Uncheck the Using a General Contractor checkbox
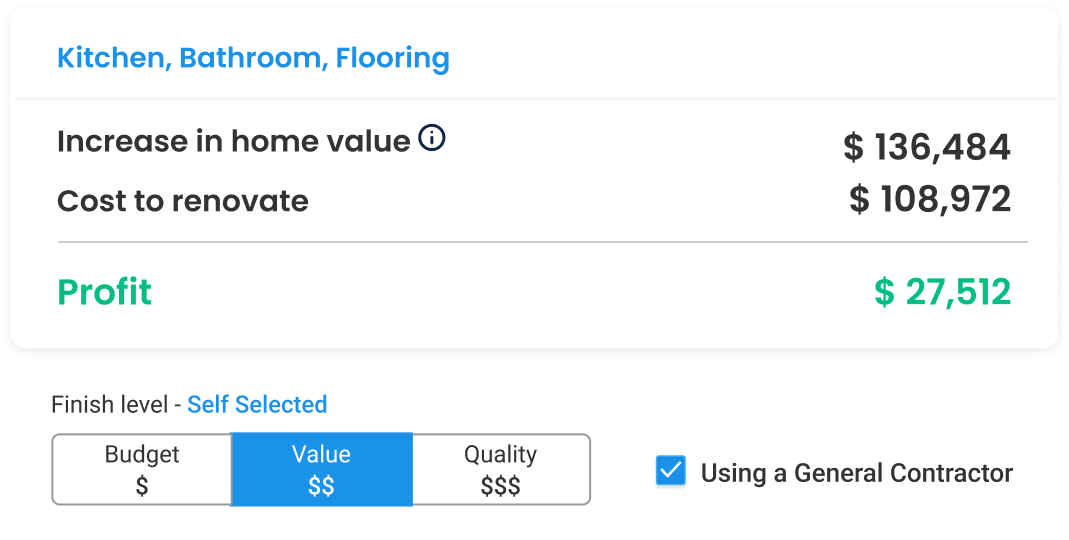 671,471
